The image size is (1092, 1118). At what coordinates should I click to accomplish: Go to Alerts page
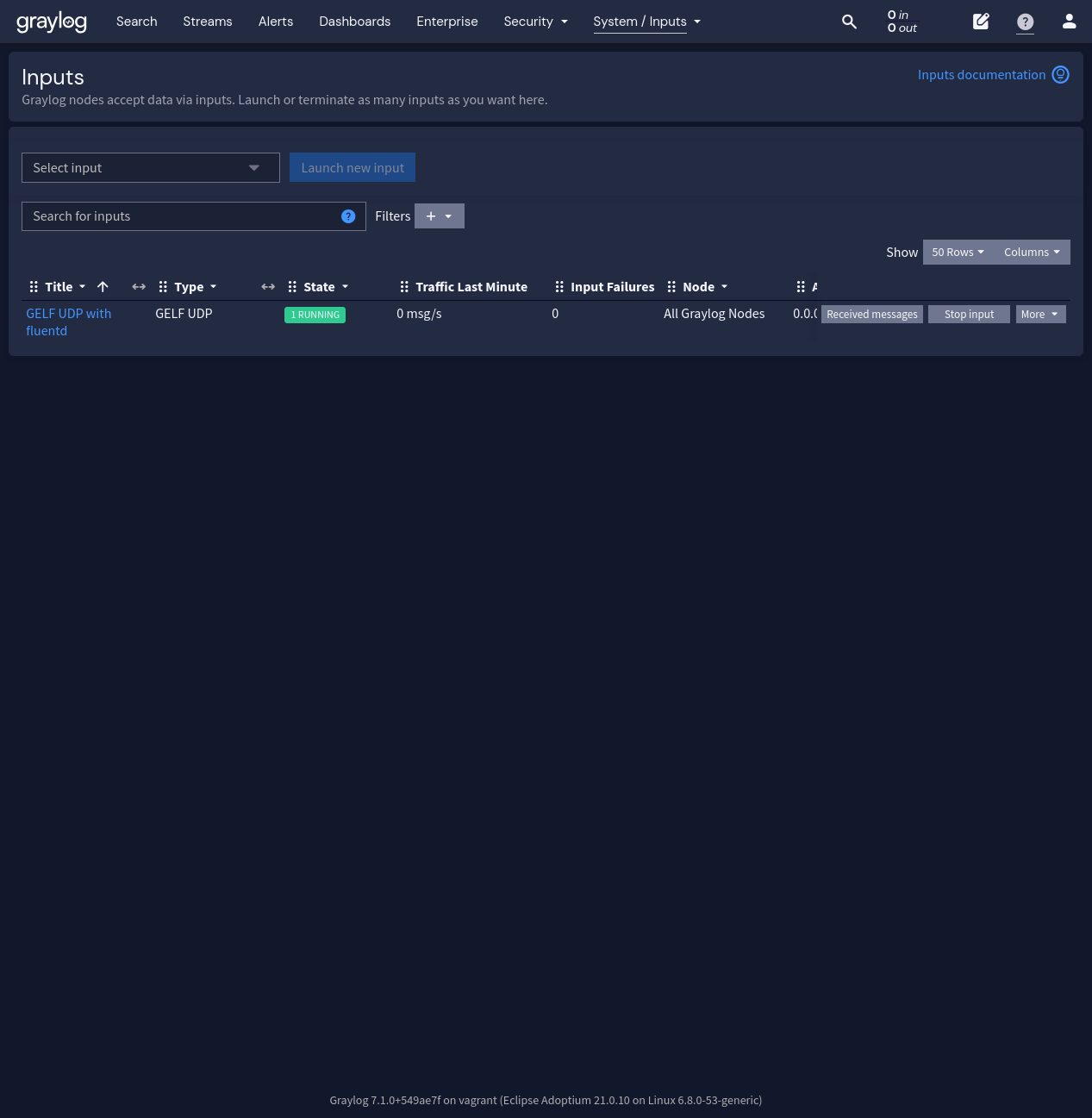[x=276, y=22]
